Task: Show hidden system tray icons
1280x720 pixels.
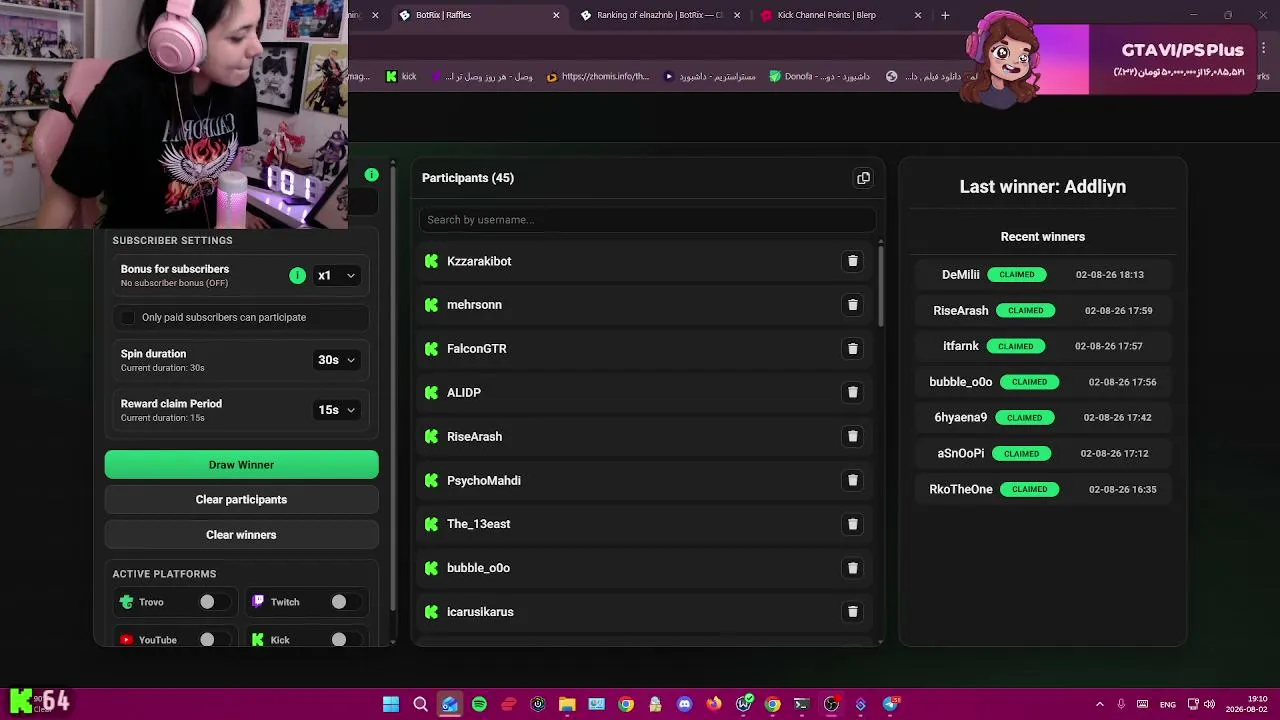Action: (1100, 704)
